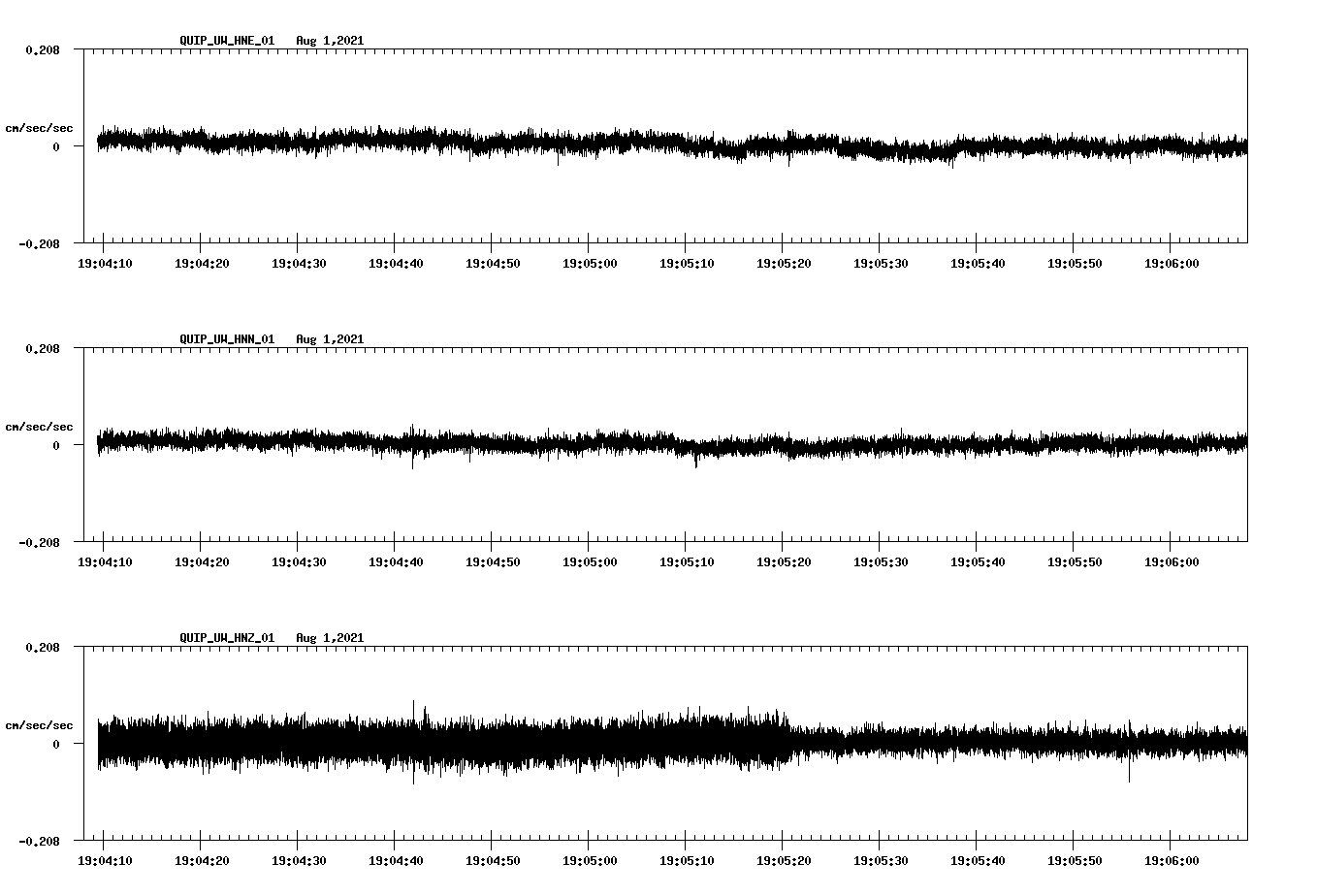Click the cm/sec/sec unit label on HNZ plot

(x=39, y=725)
